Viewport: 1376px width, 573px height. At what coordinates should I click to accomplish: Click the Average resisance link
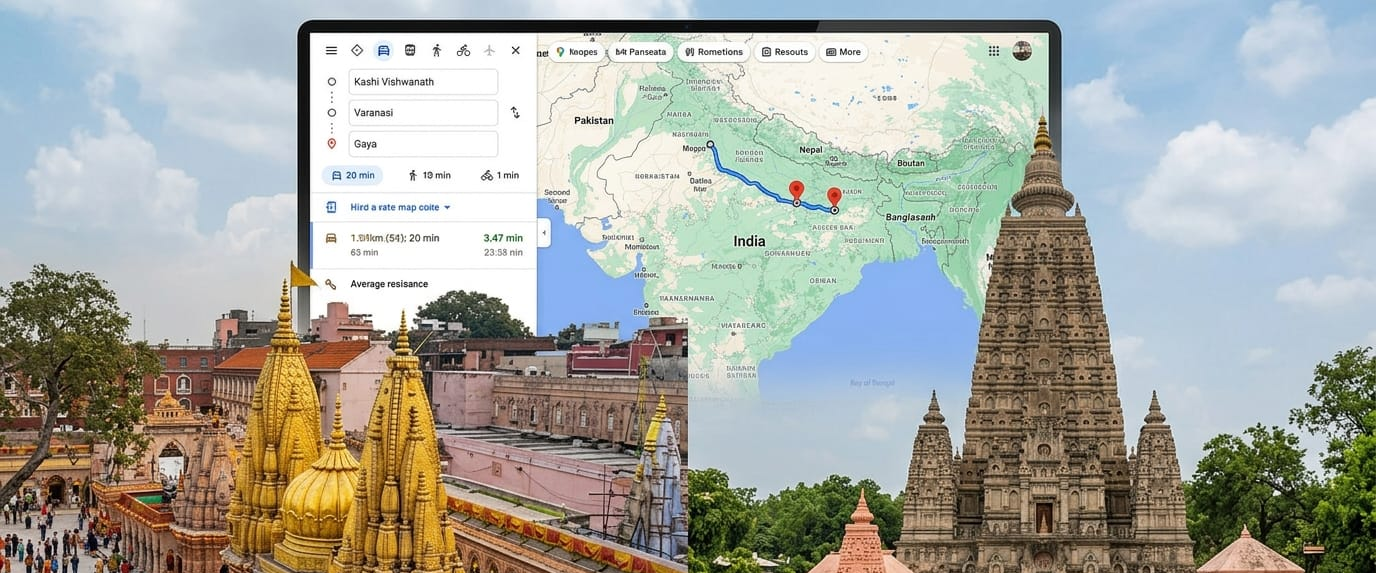388,284
